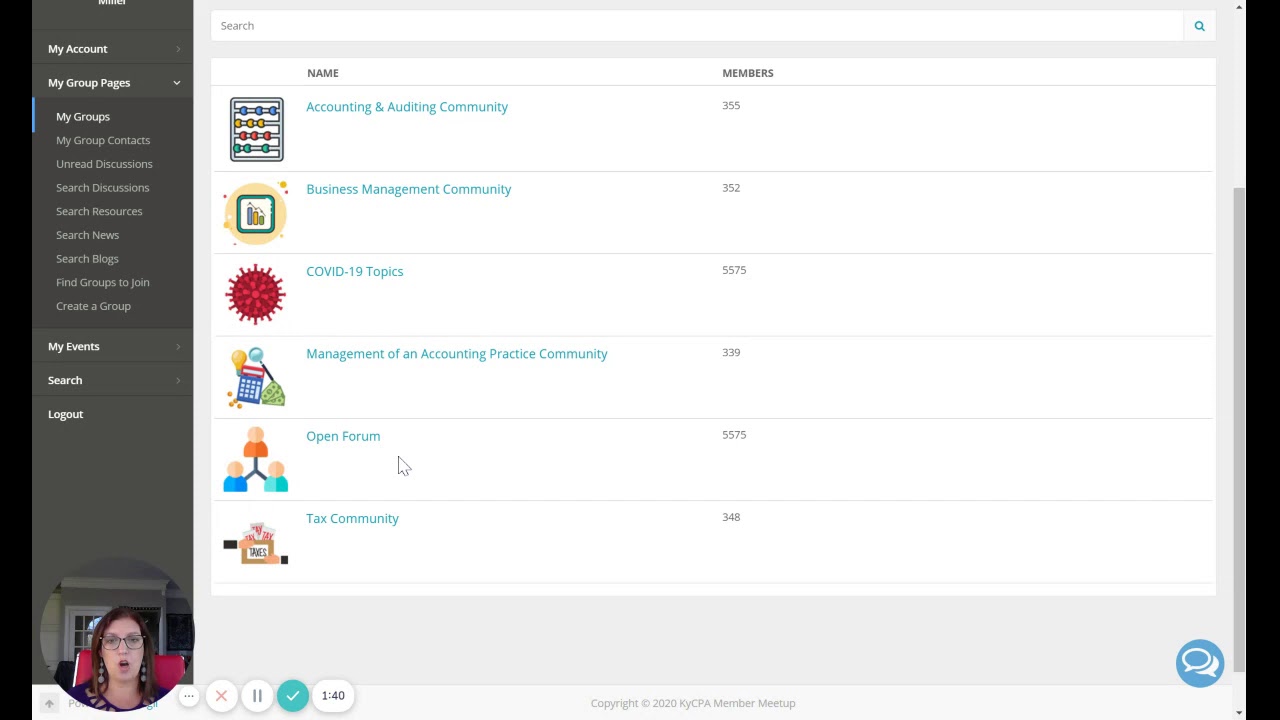Click scrollbar down arrow at bottom right
The width and height of the screenshot is (1280, 720).
click(1240, 712)
